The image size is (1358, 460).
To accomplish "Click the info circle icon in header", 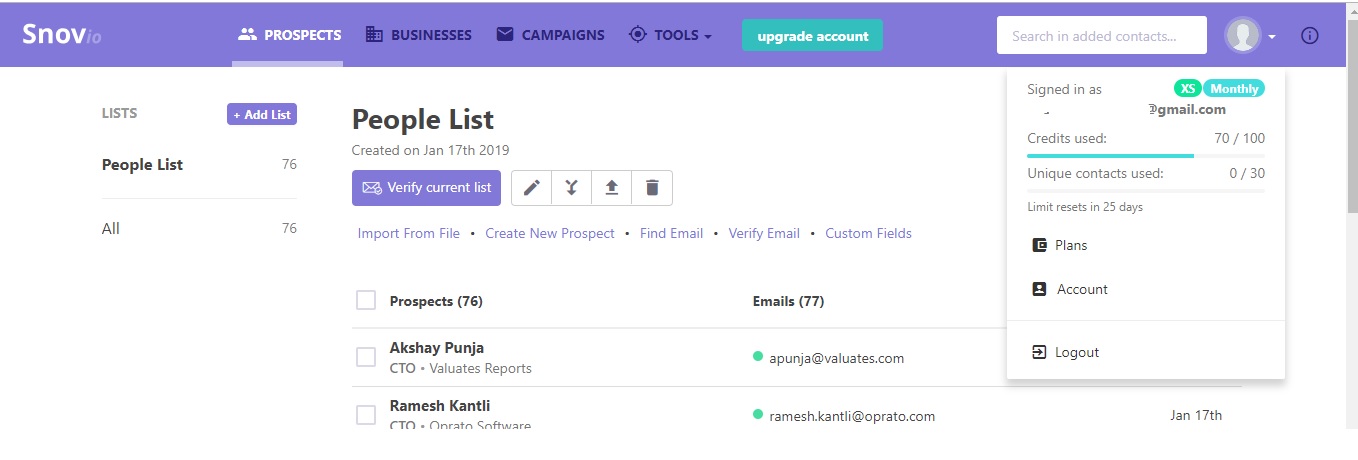I will 1309,36.
